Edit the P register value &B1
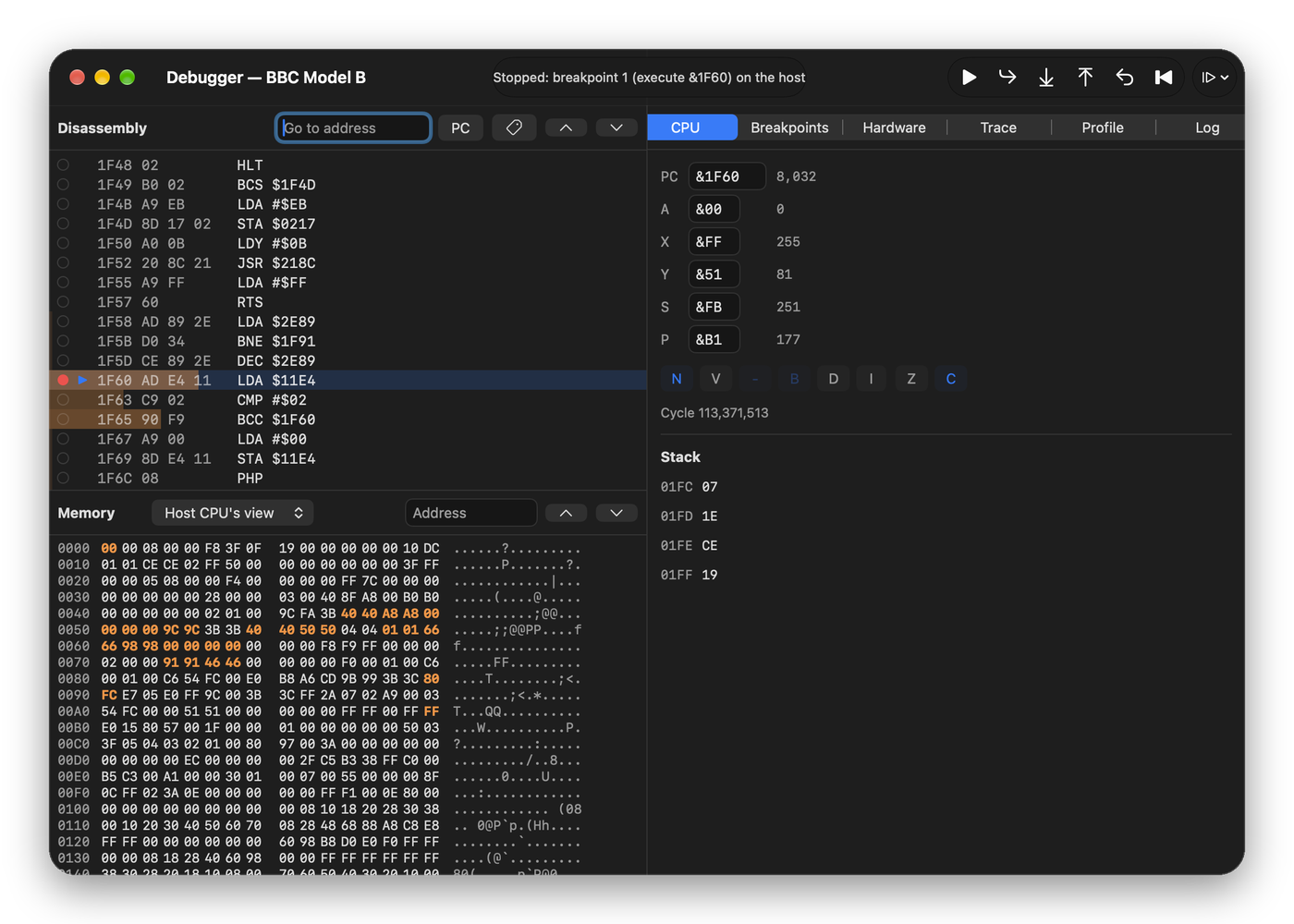 (714, 339)
